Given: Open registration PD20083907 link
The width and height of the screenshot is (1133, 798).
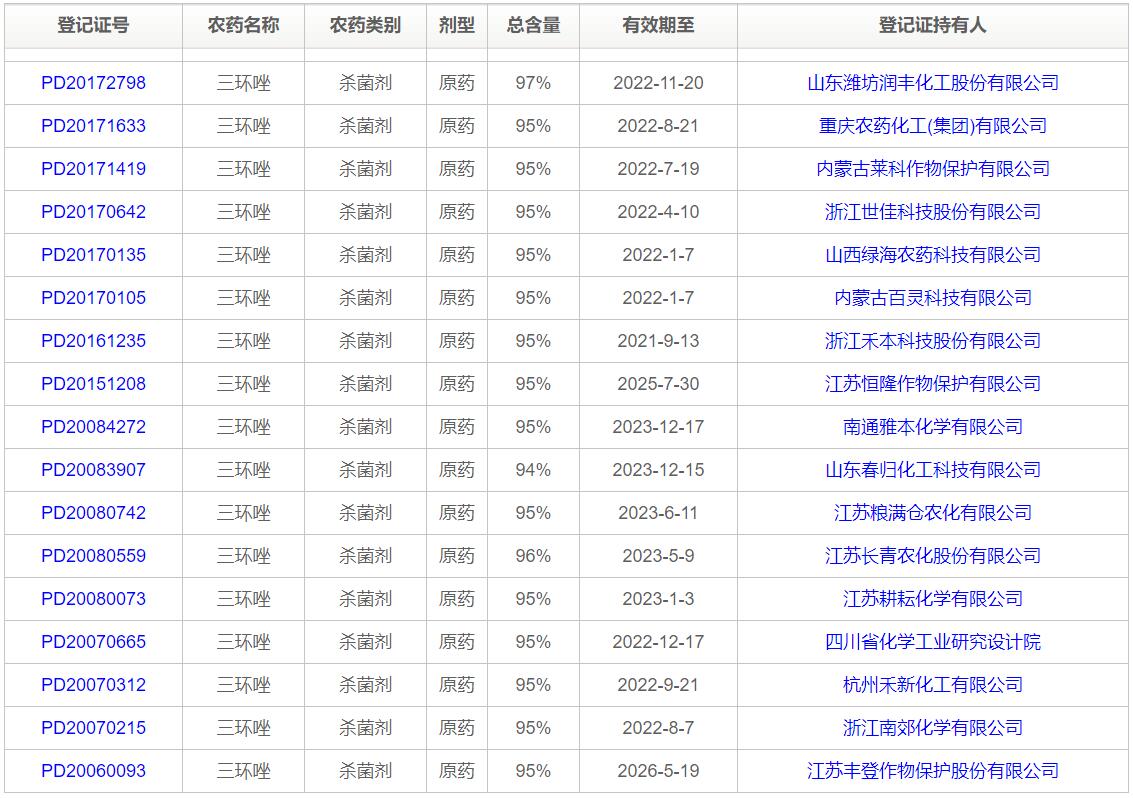Looking at the screenshot, I should tap(93, 470).
